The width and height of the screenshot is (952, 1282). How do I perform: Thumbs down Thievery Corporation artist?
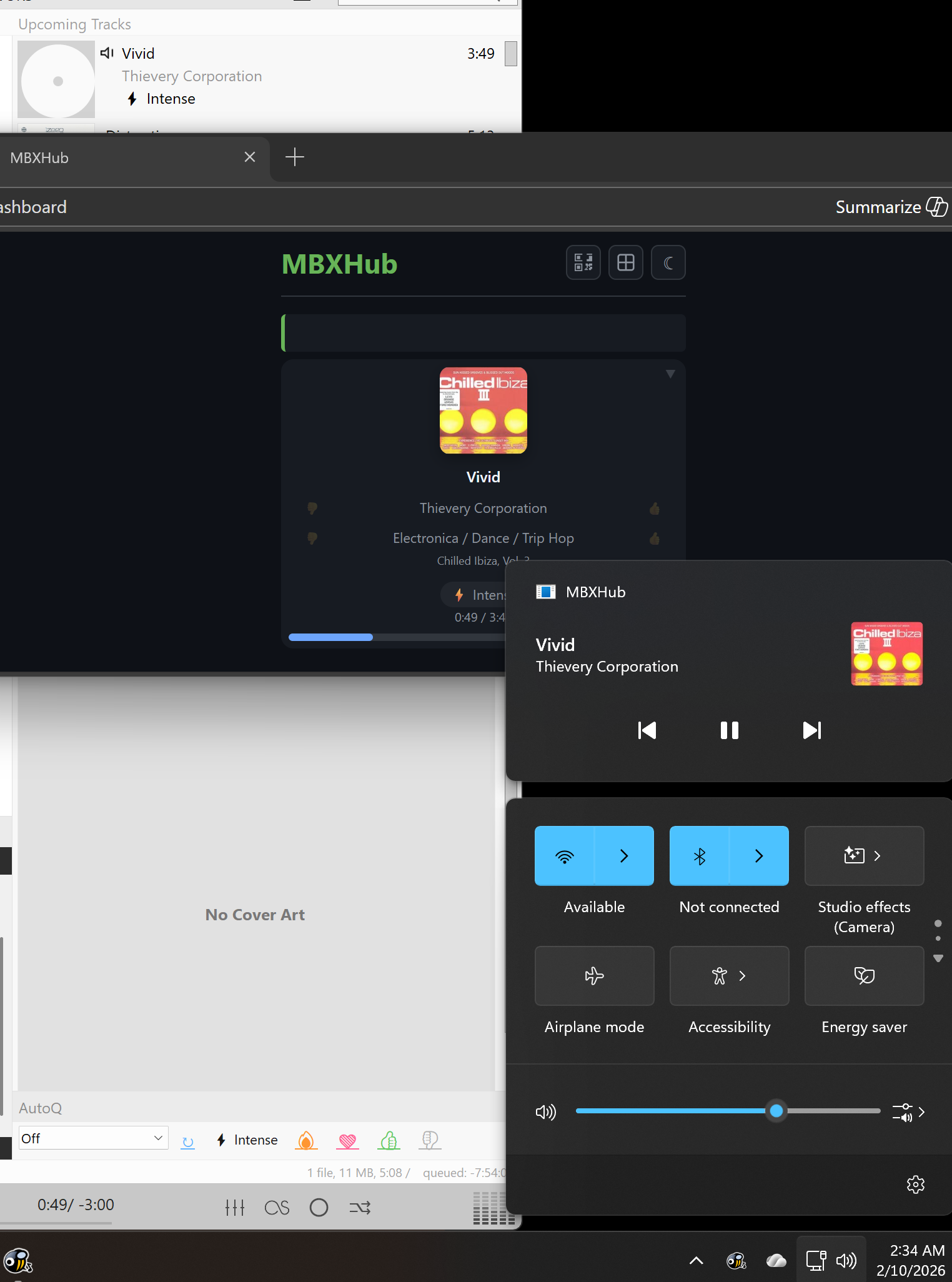pyautogui.click(x=312, y=509)
